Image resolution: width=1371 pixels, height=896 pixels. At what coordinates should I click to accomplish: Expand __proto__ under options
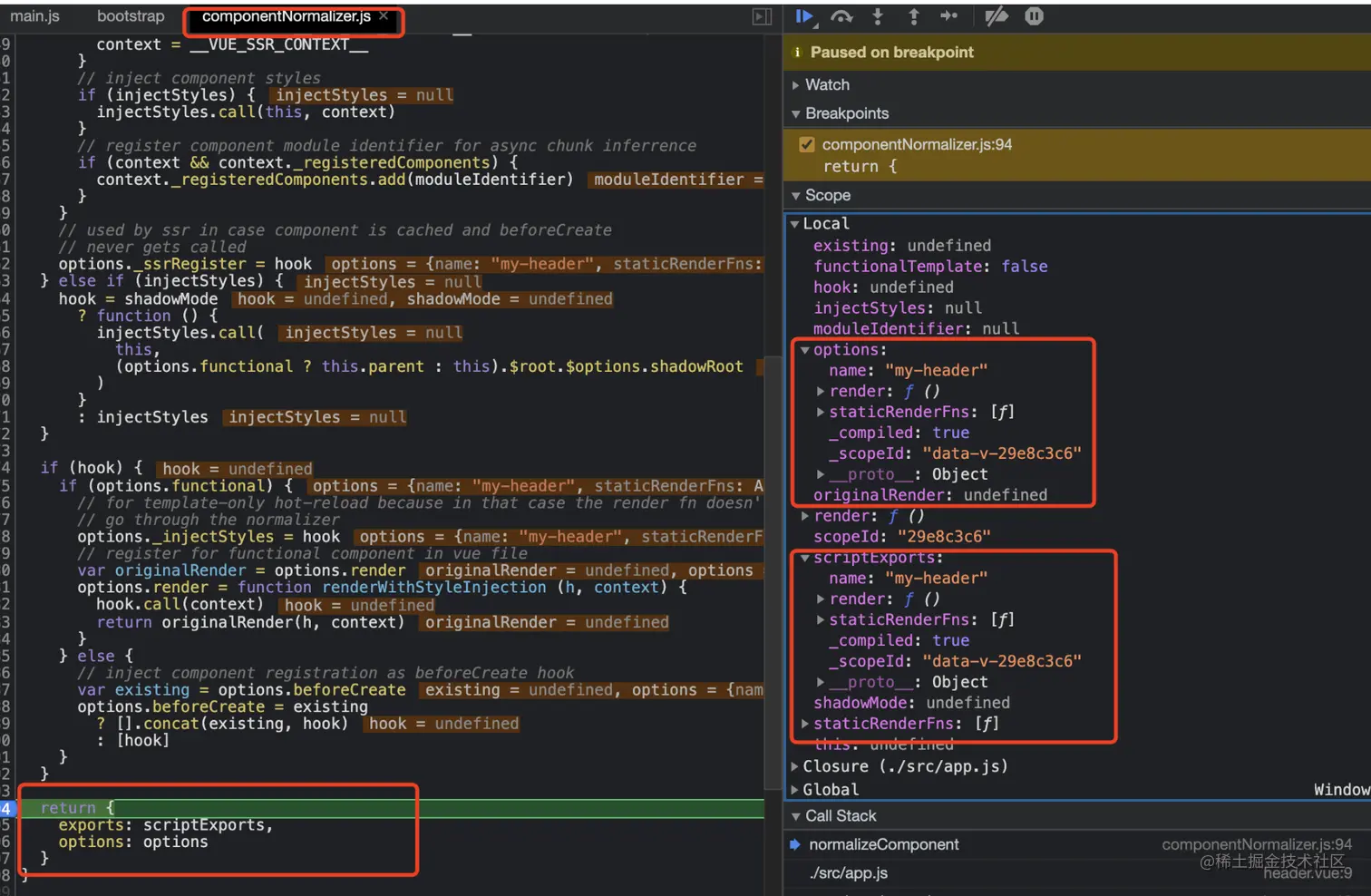click(821, 474)
